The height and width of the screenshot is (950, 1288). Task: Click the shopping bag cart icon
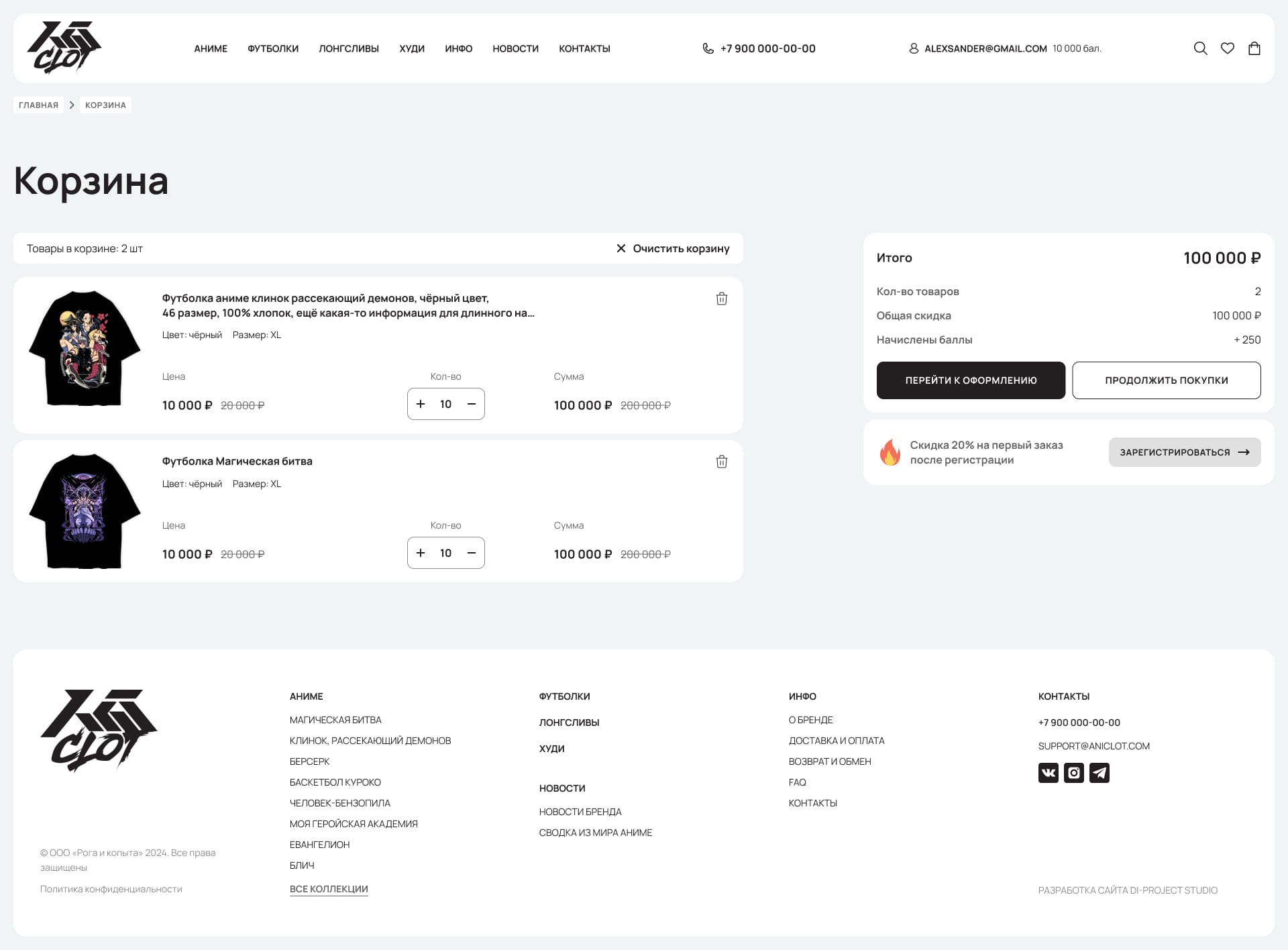click(x=1254, y=48)
